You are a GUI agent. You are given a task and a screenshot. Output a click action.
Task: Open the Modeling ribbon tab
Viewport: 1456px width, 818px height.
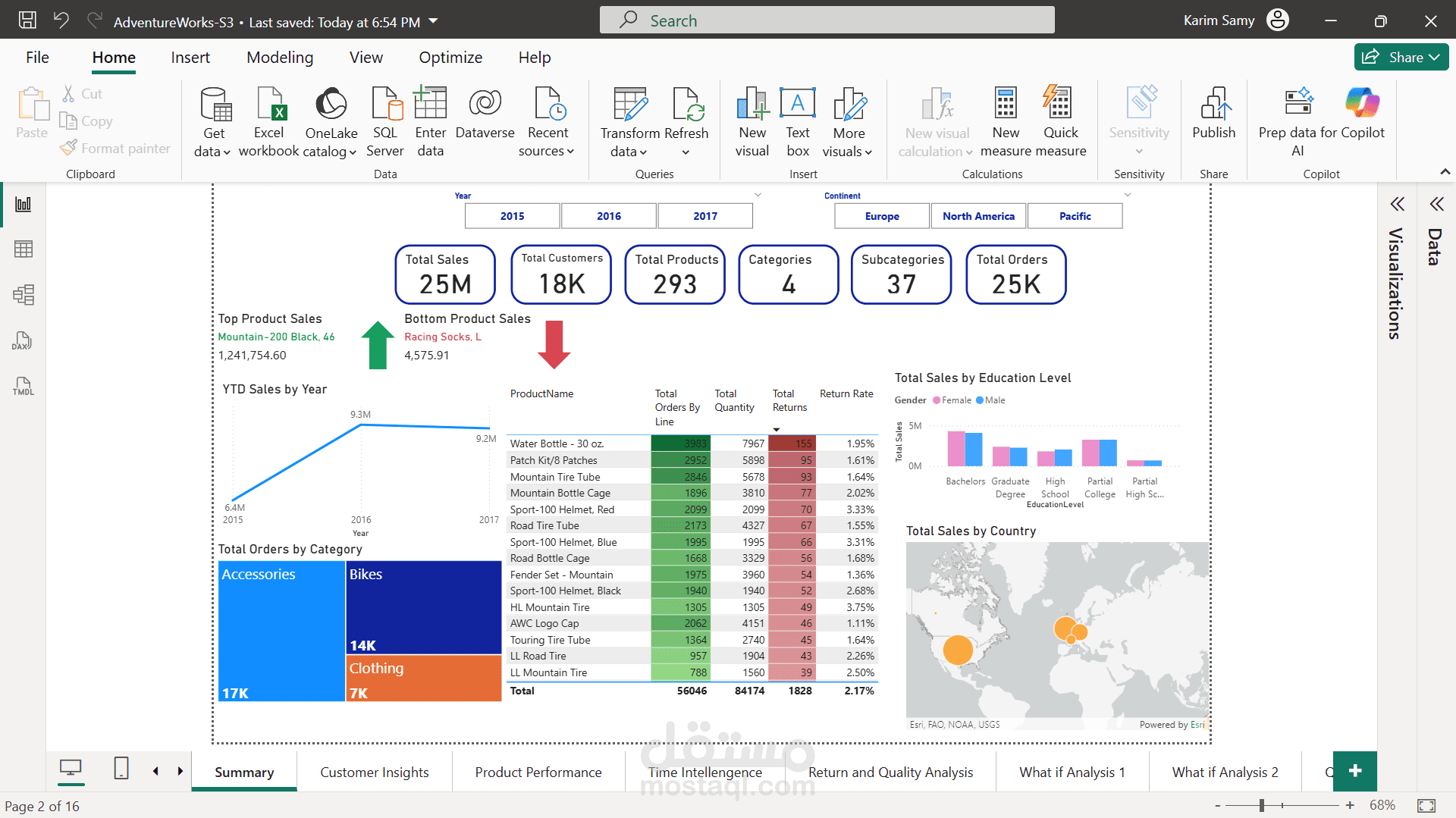[x=280, y=58]
